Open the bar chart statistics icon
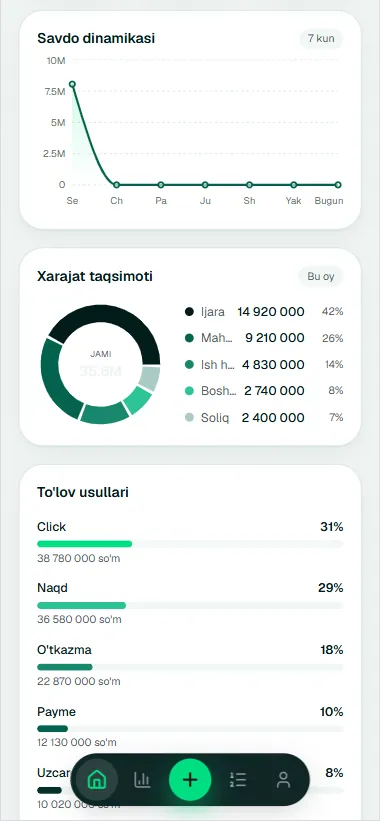 (142, 780)
